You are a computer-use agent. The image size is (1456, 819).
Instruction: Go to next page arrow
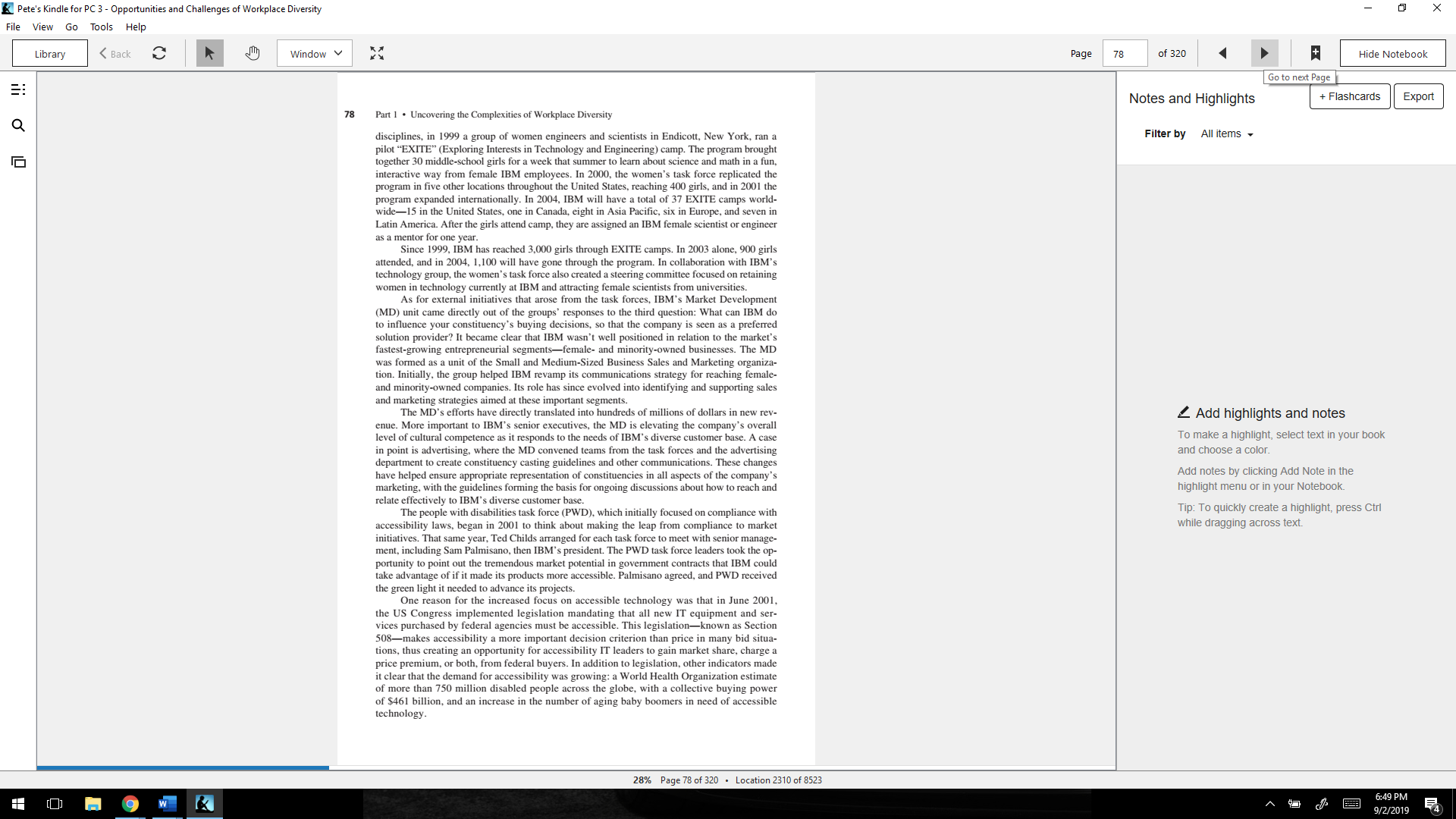1264,54
